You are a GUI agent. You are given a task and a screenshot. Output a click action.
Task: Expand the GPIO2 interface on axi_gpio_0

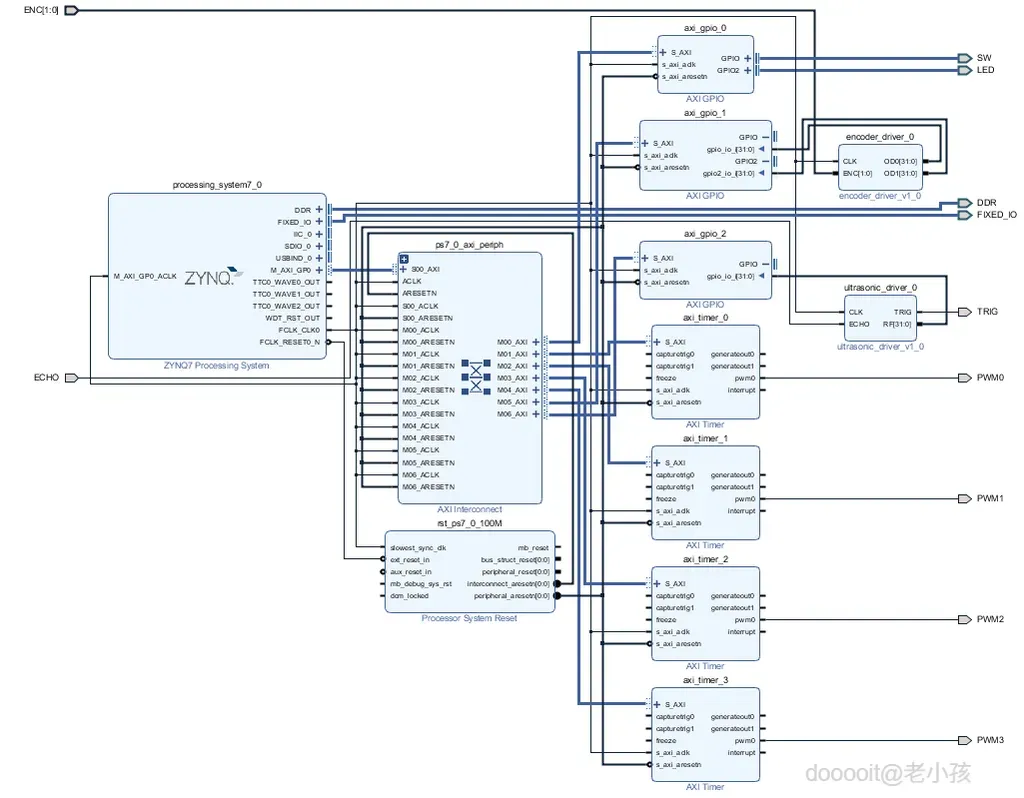tap(747, 71)
